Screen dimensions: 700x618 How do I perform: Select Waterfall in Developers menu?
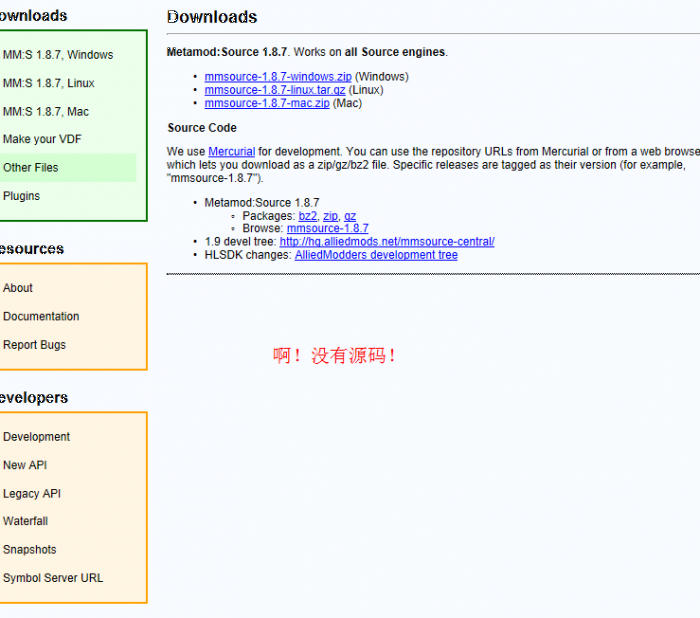point(25,521)
